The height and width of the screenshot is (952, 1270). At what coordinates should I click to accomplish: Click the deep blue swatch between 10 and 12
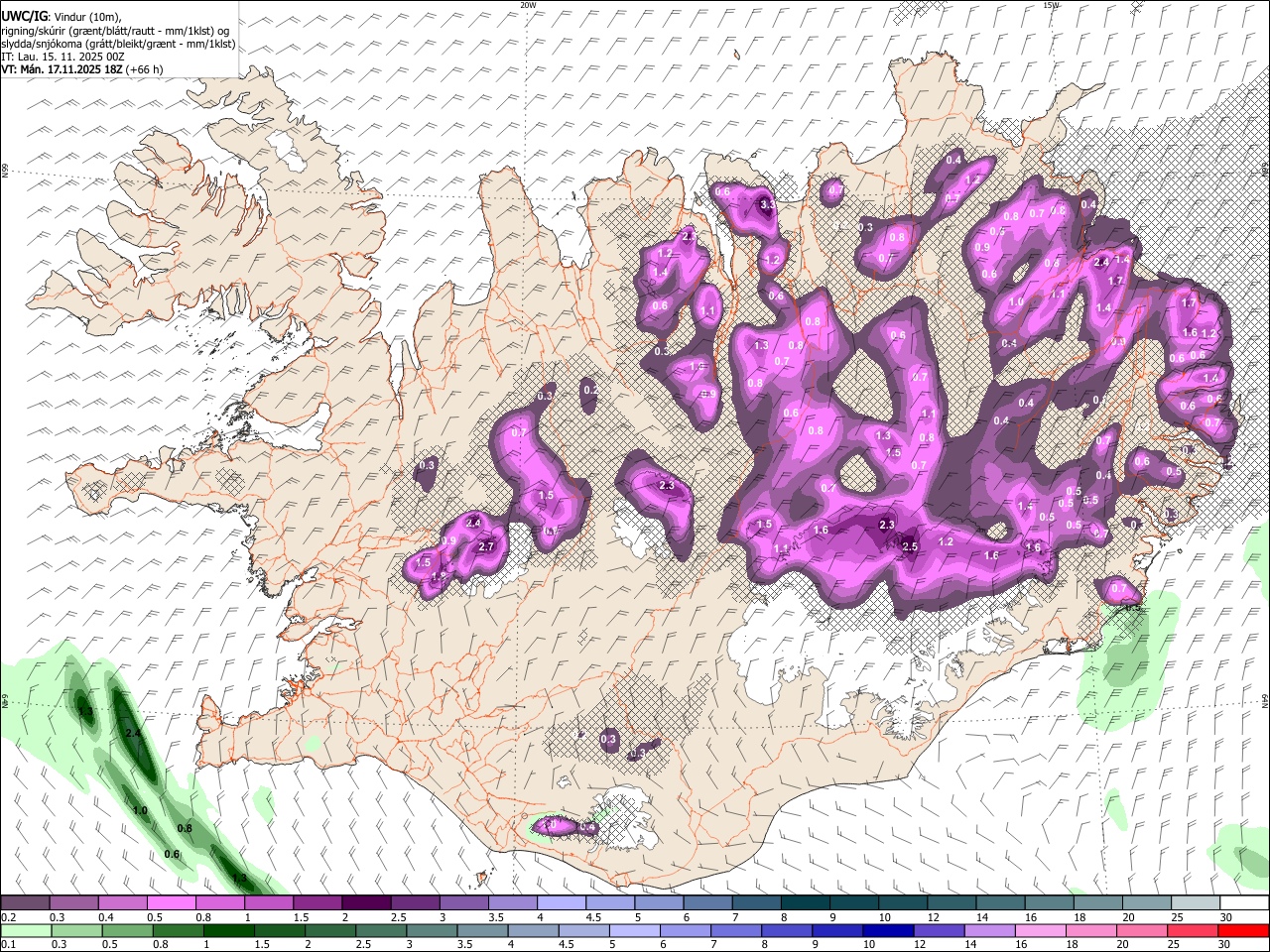click(x=888, y=931)
